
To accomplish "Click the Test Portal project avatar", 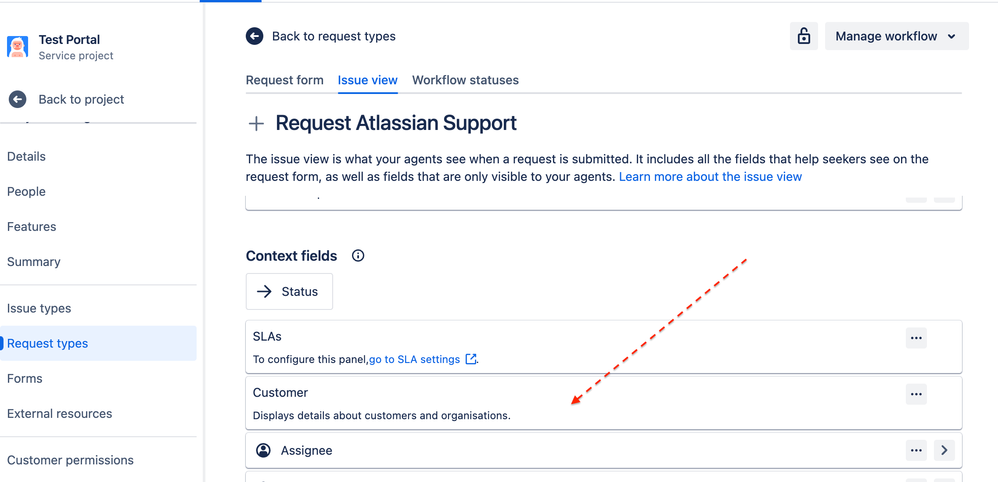I will click(x=18, y=47).
